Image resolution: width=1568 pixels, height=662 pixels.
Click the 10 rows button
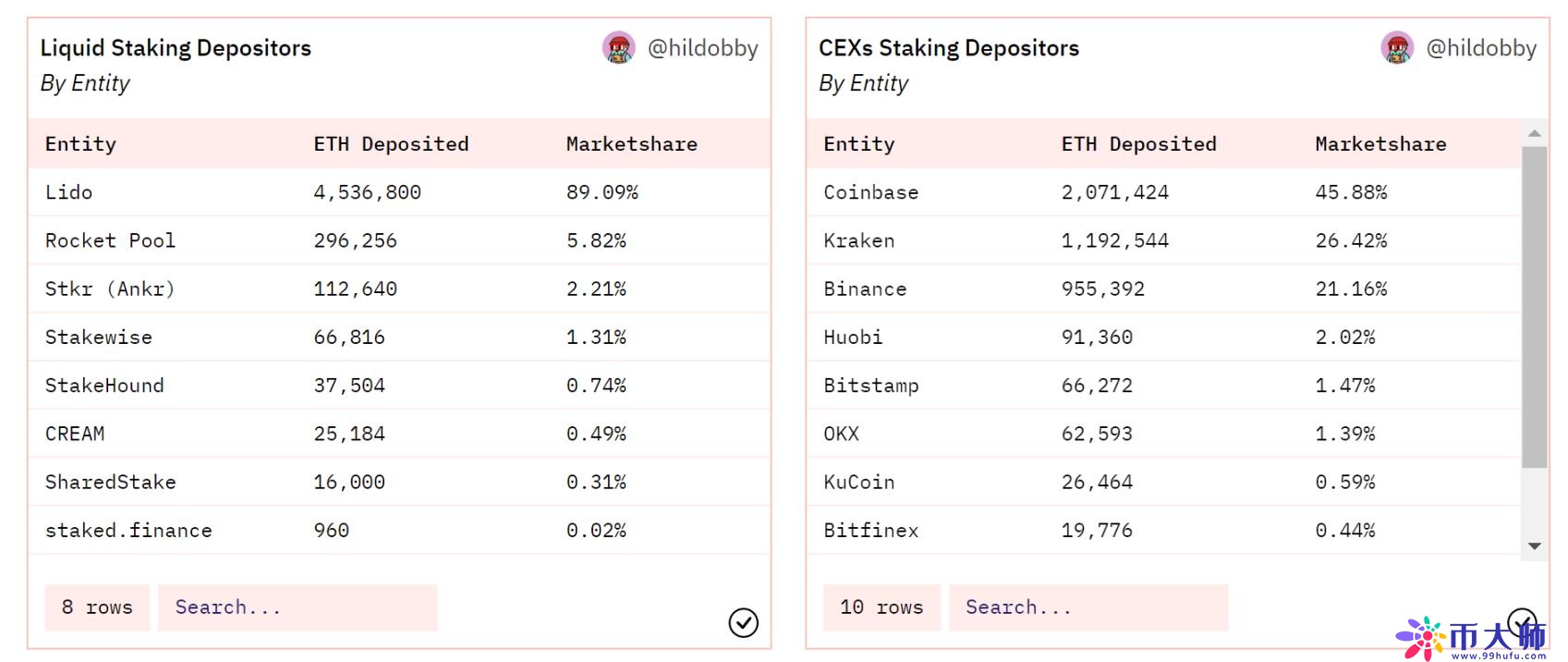(x=881, y=607)
